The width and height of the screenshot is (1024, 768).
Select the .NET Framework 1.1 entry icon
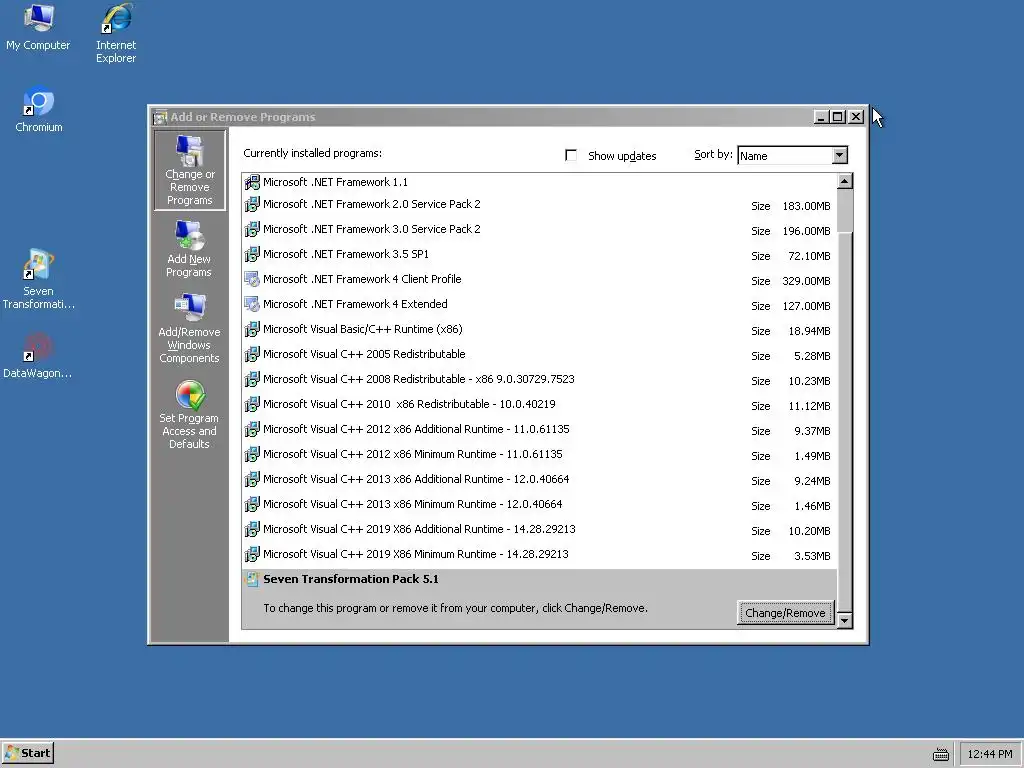[252, 182]
